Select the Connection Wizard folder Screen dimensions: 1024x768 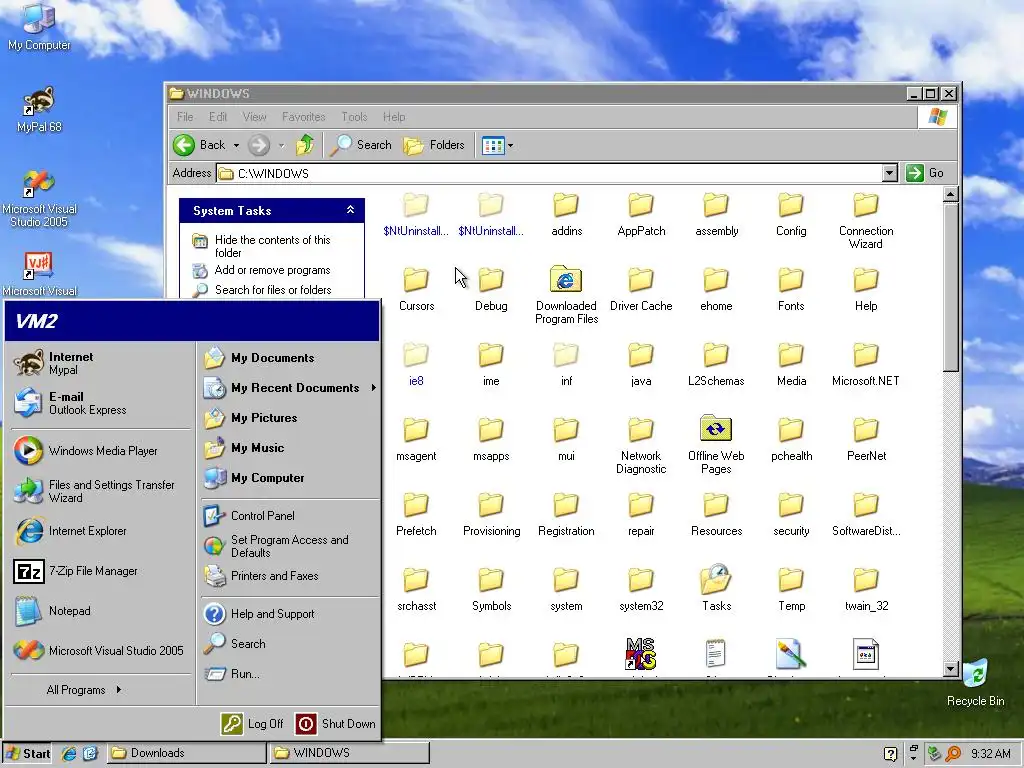point(865,221)
